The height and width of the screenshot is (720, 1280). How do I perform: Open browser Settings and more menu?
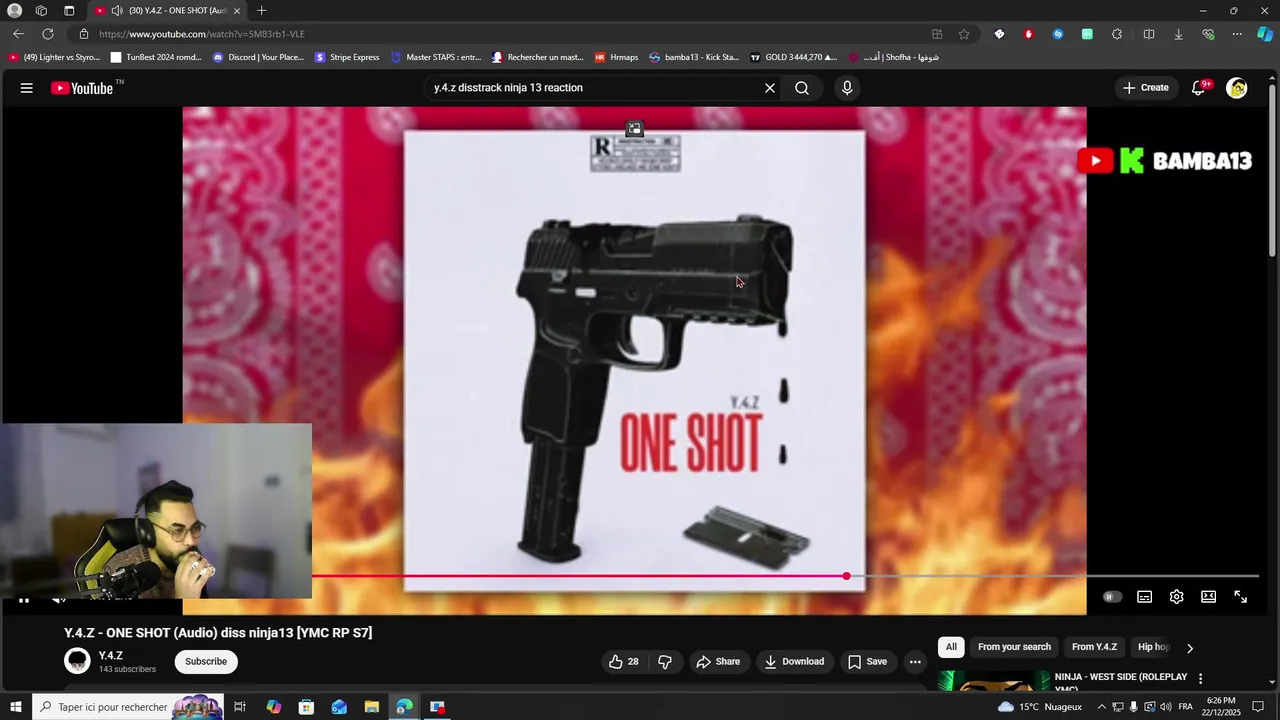click(1237, 34)
